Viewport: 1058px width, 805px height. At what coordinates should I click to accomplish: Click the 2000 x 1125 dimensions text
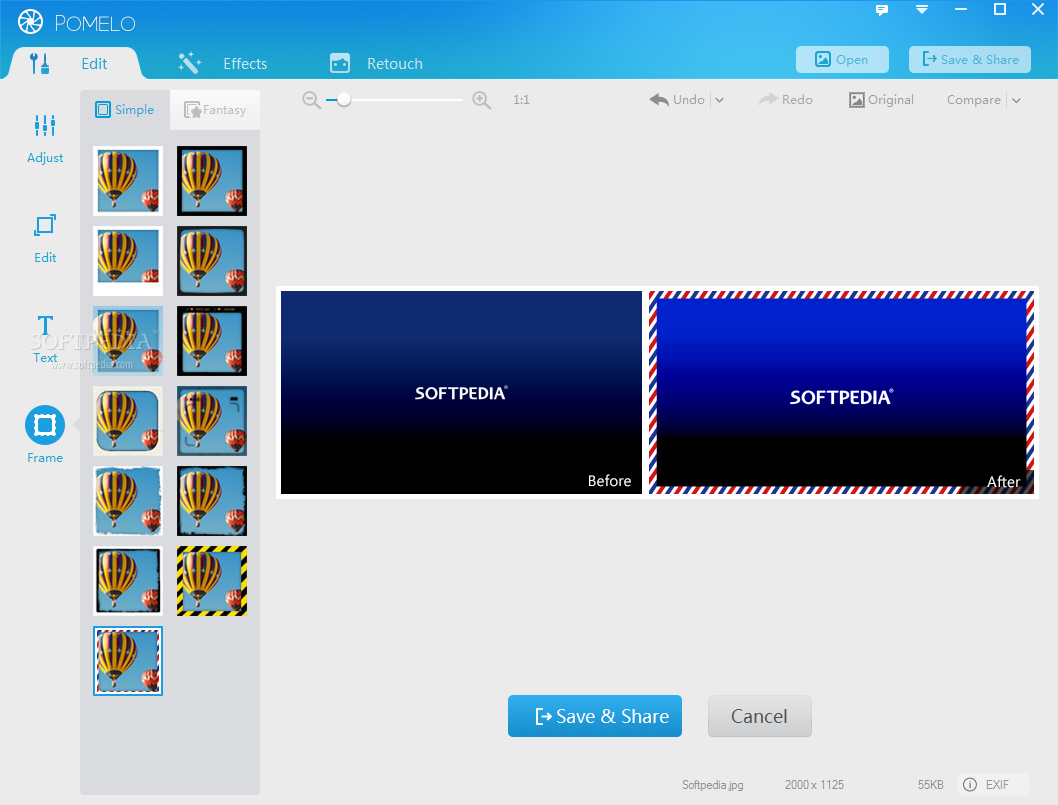814,785
